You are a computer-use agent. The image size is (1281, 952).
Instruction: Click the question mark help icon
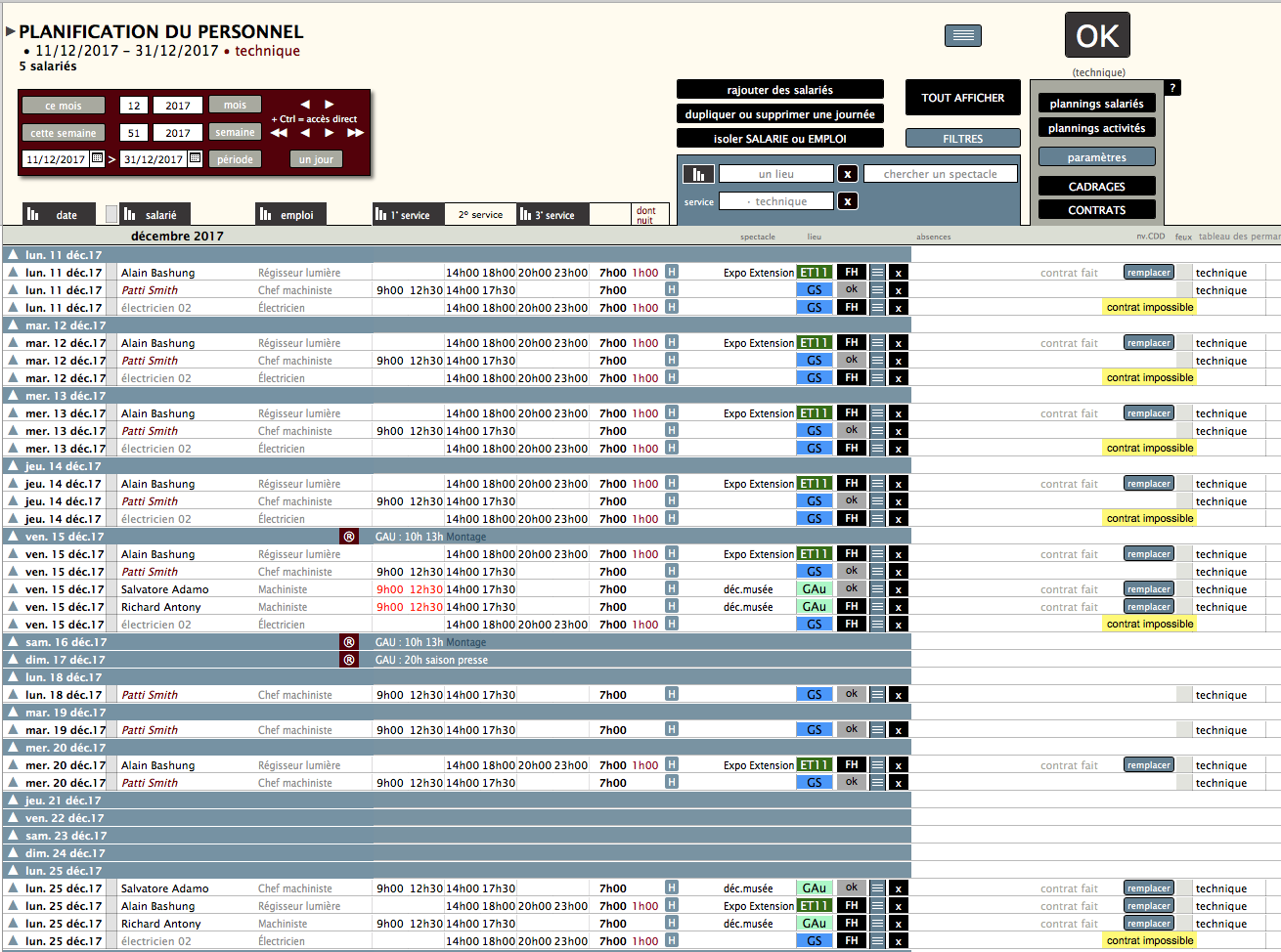pos(1172,88)
